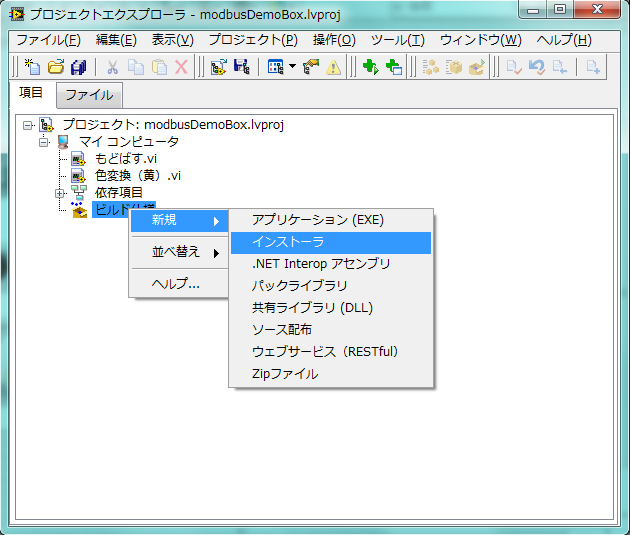The image size is (630, 535).
Task: Click the yellow warning triangle icon
Action: [333, 67]
